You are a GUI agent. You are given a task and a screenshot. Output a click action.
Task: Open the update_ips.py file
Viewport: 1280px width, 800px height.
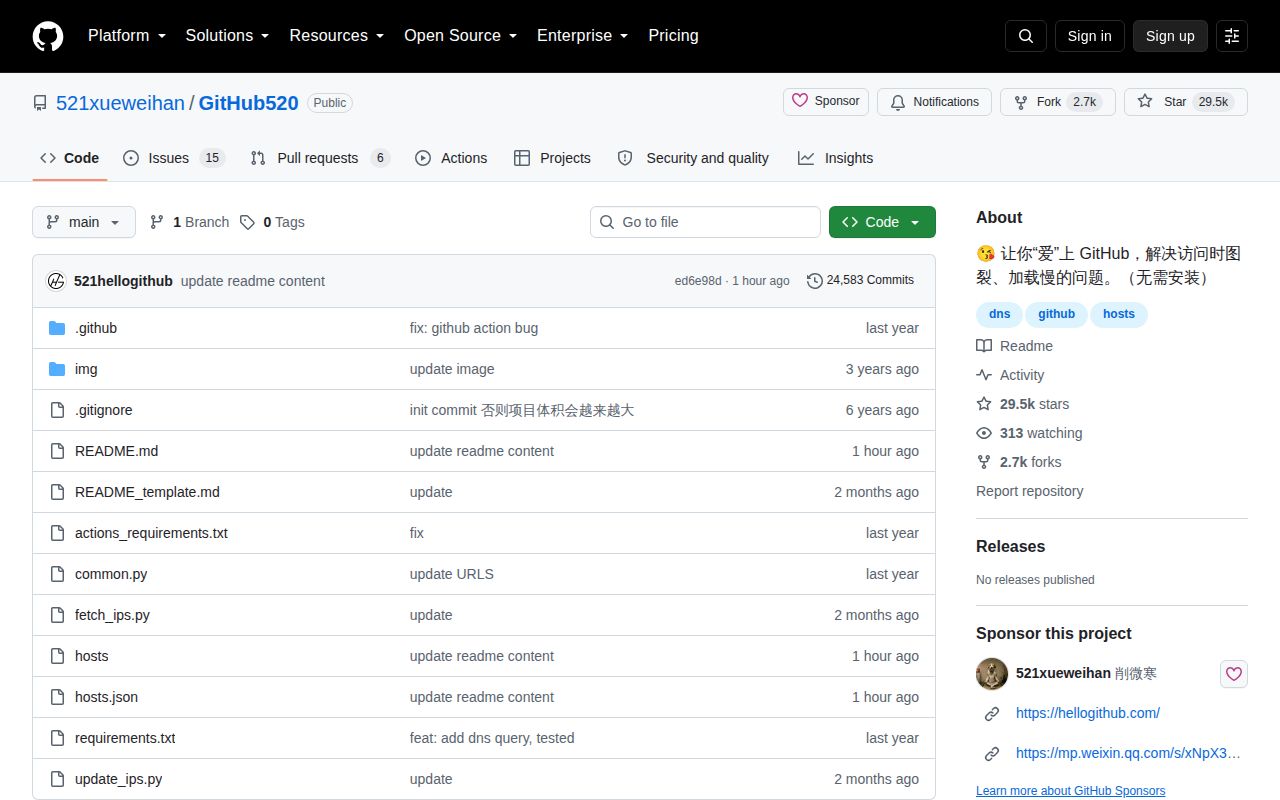coord(118,779)
